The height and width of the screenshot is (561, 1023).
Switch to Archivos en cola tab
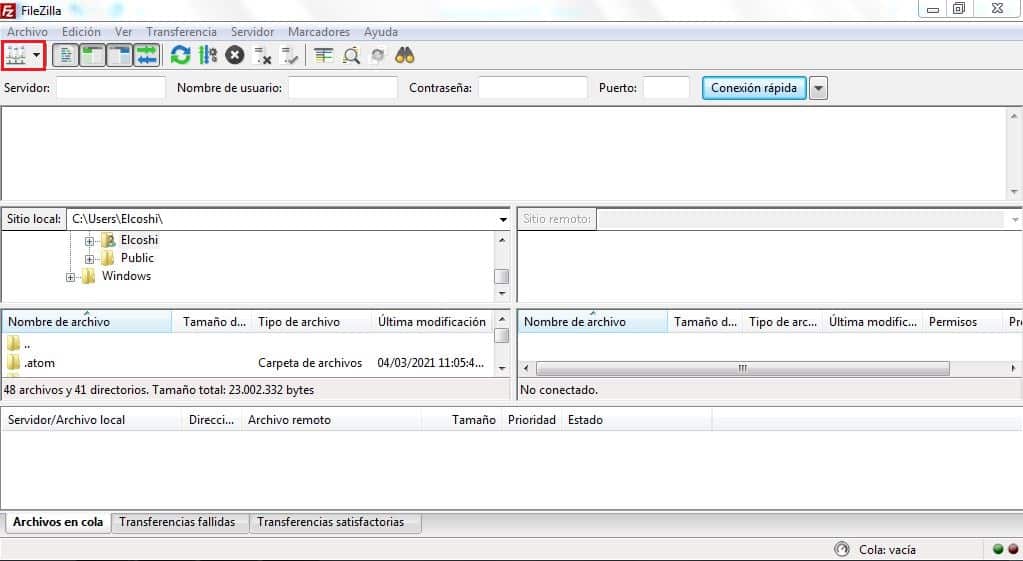(58, 522)
